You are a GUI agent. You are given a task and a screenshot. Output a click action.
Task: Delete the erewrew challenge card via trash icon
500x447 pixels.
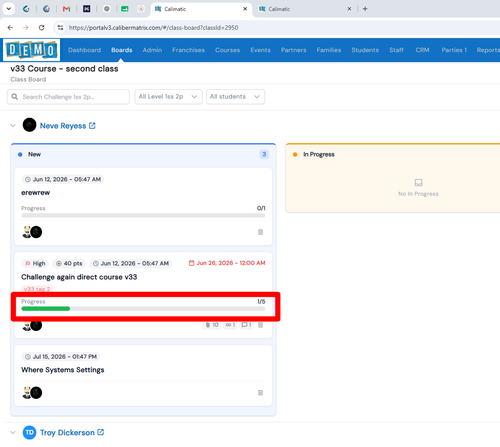[x=260, y=232]
